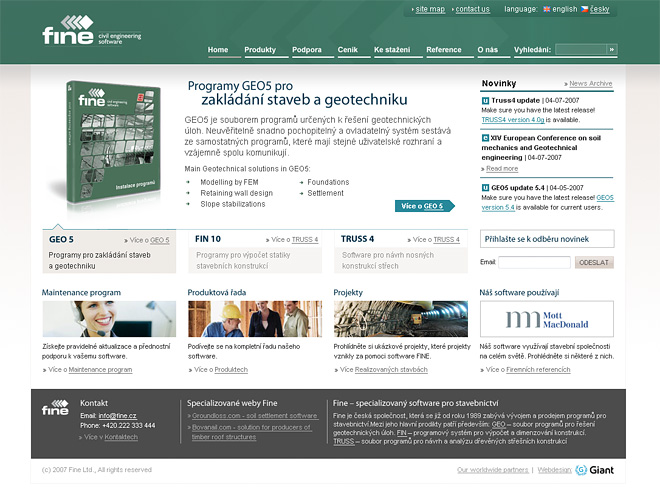Screen dimensions: 660x497
Task: Open the Produkty menu item
Action: pos(260,49)
